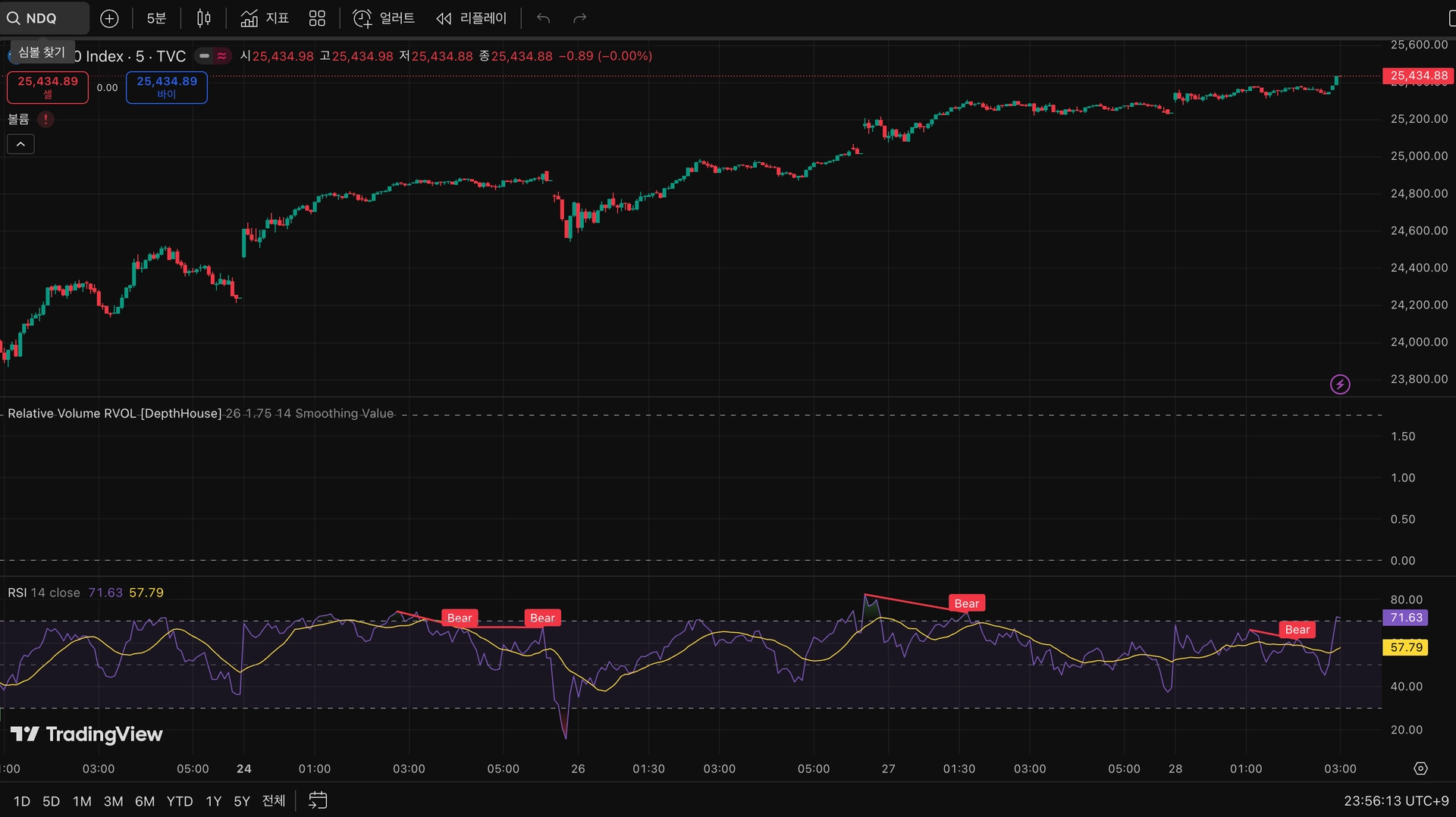
Task: Click the NASDAQ Index 5 TVC symbol title
Action: click(x=129, y=56)
